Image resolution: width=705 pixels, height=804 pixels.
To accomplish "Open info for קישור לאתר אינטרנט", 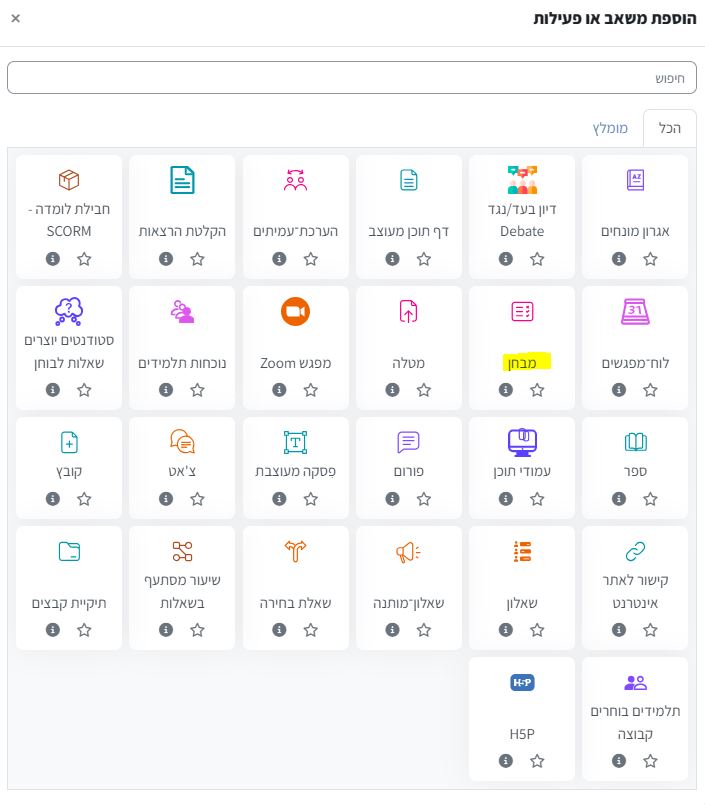I will 619,630.
